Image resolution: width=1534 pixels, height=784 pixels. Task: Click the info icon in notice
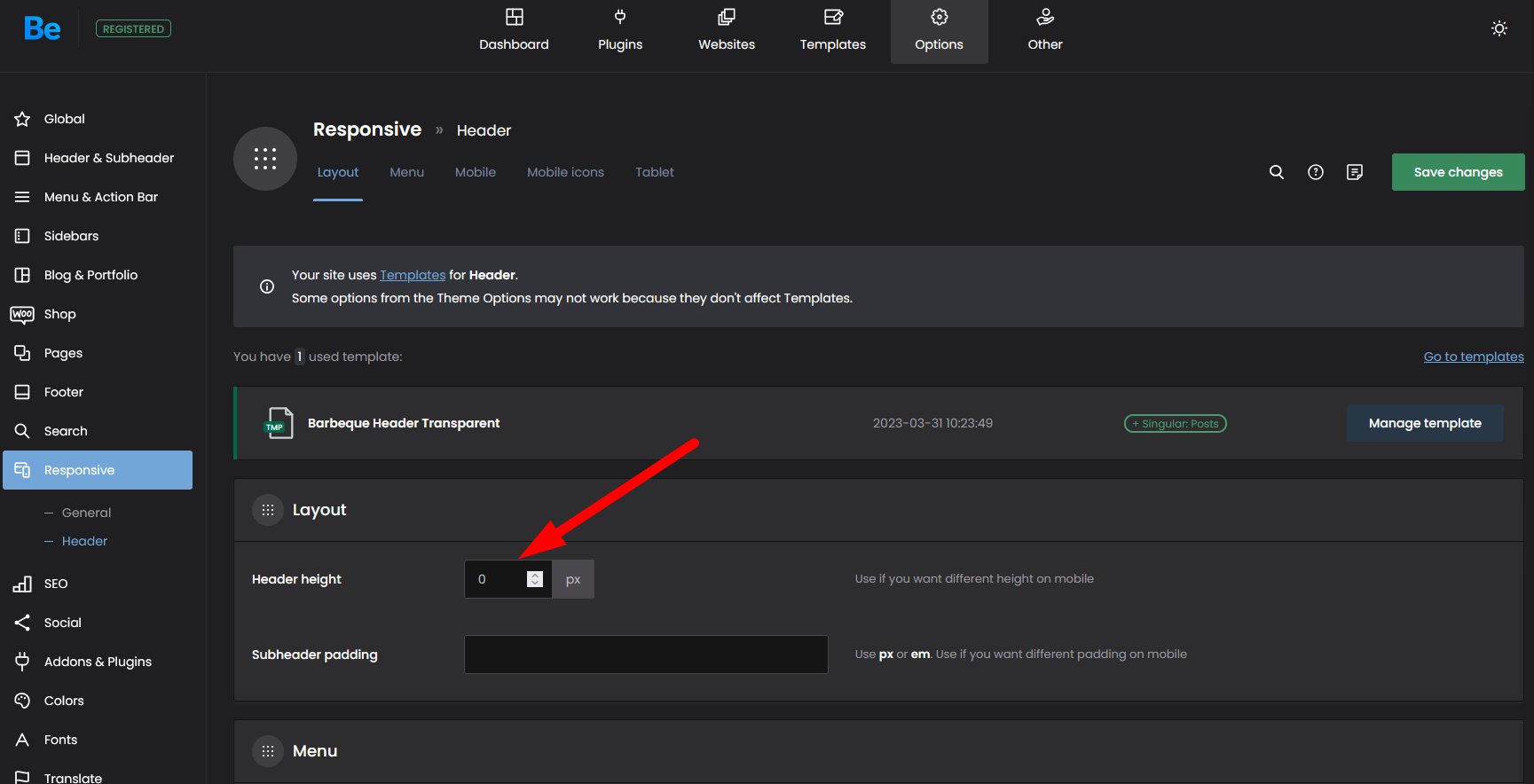[x=267, y=286]
